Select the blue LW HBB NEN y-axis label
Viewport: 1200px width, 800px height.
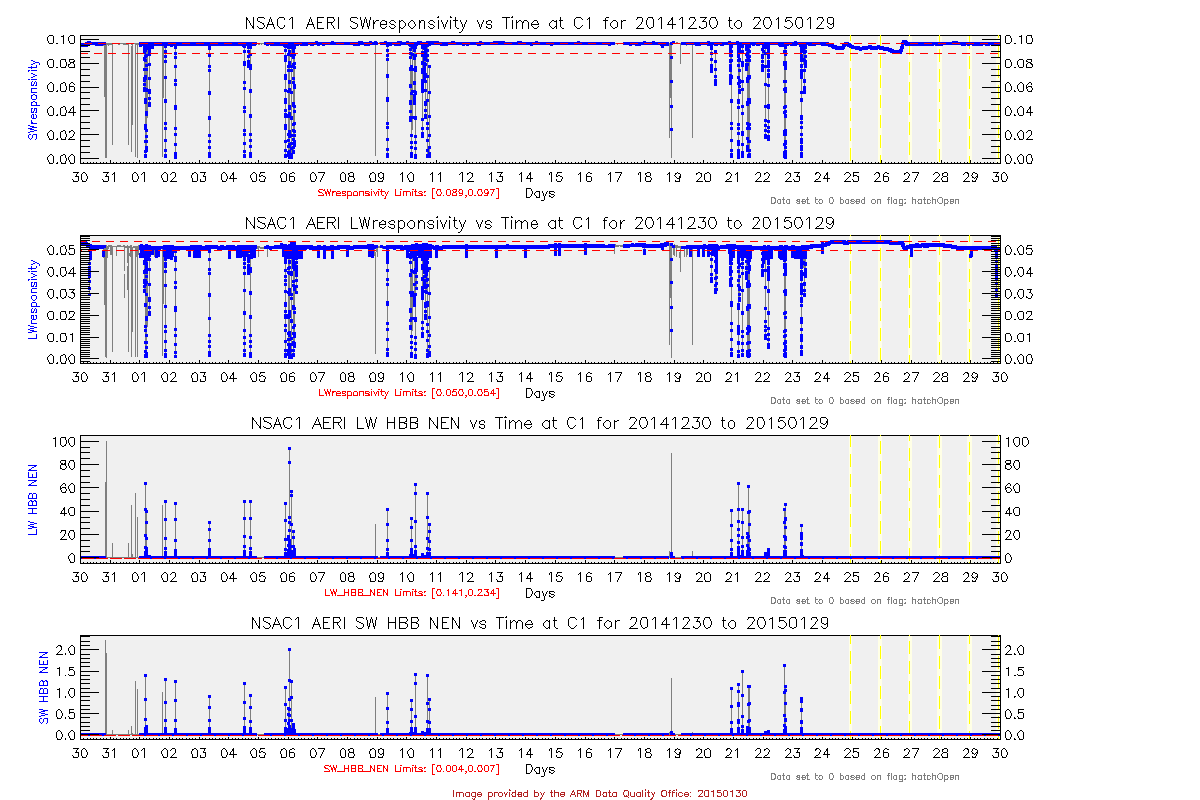coord(33,499)
